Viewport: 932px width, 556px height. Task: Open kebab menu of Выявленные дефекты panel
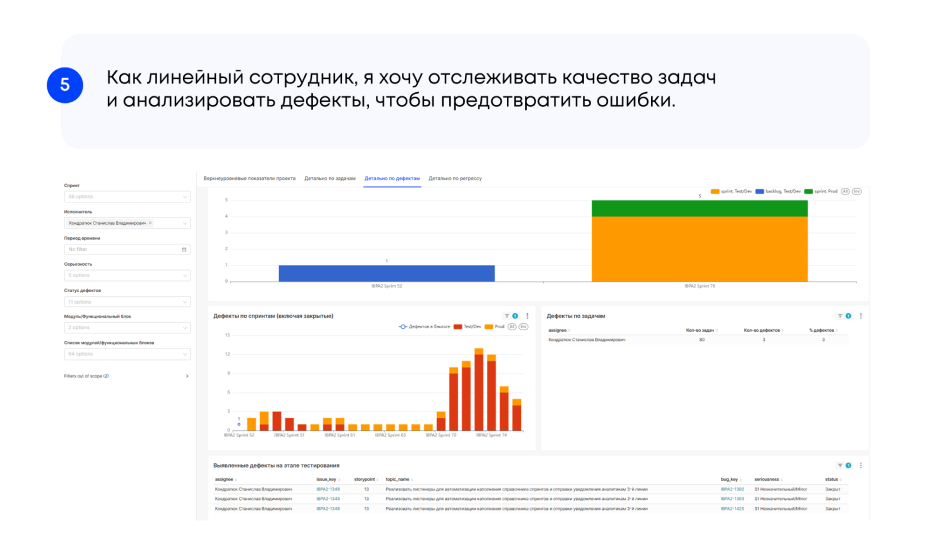click(x=861, y=466)
